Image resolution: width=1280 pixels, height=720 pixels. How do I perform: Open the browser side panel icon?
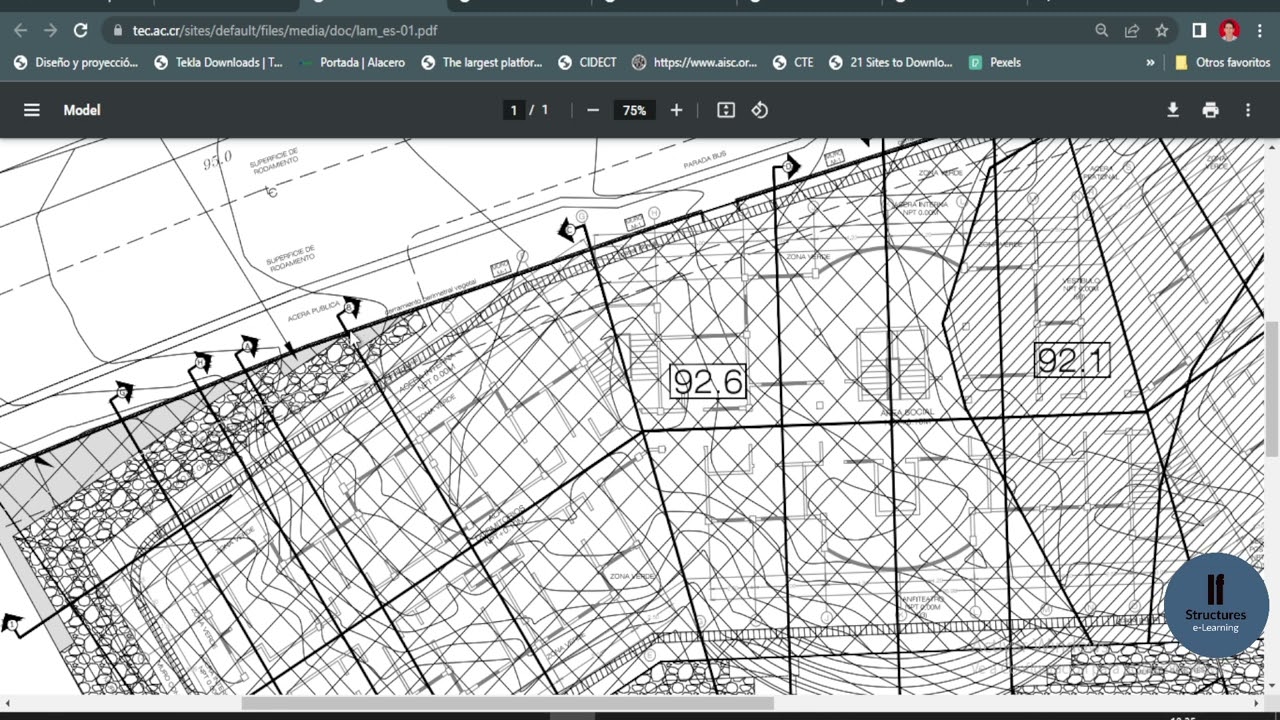click(1199, 30)
